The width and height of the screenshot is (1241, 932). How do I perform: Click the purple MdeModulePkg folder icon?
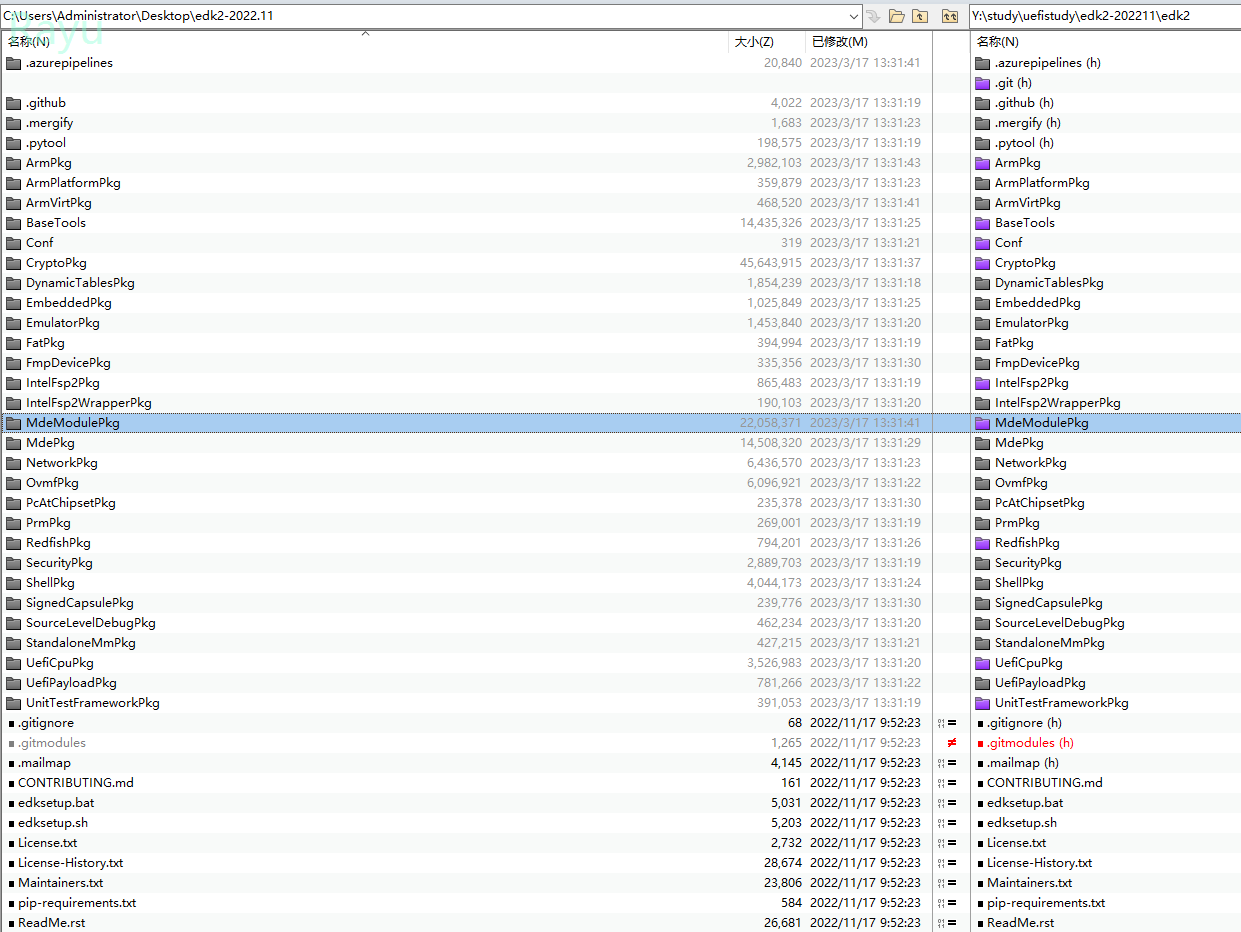(x=982, y=423)
